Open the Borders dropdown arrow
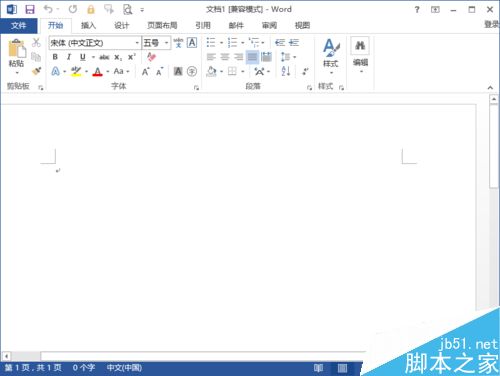This screenshot has width=500, height=376. coord(242,71)
